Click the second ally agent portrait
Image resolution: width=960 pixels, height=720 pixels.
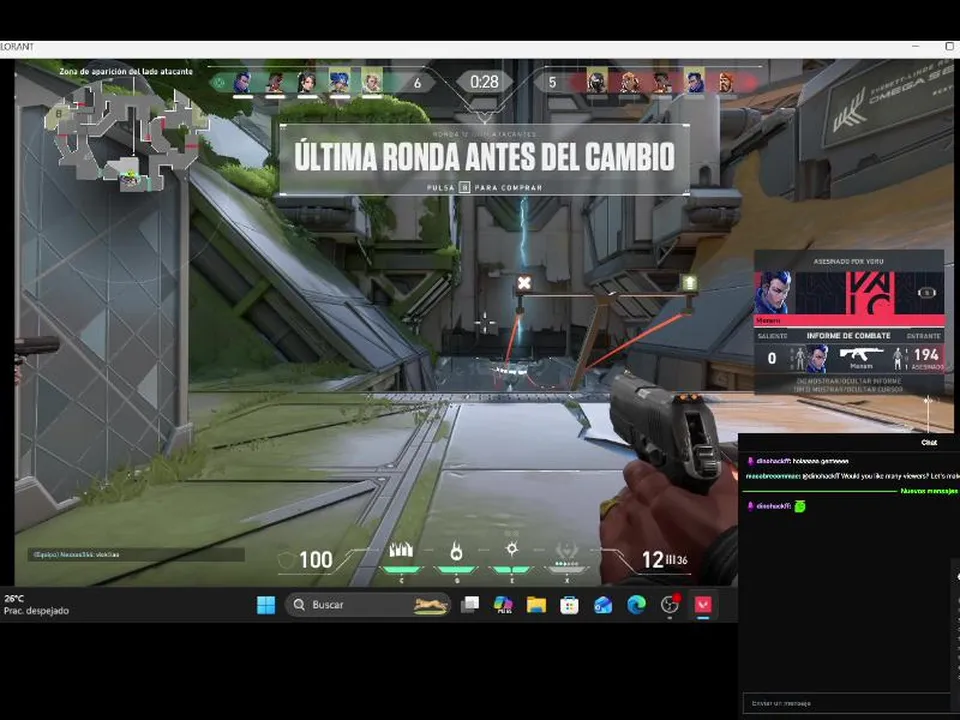(x=276, y=82)
